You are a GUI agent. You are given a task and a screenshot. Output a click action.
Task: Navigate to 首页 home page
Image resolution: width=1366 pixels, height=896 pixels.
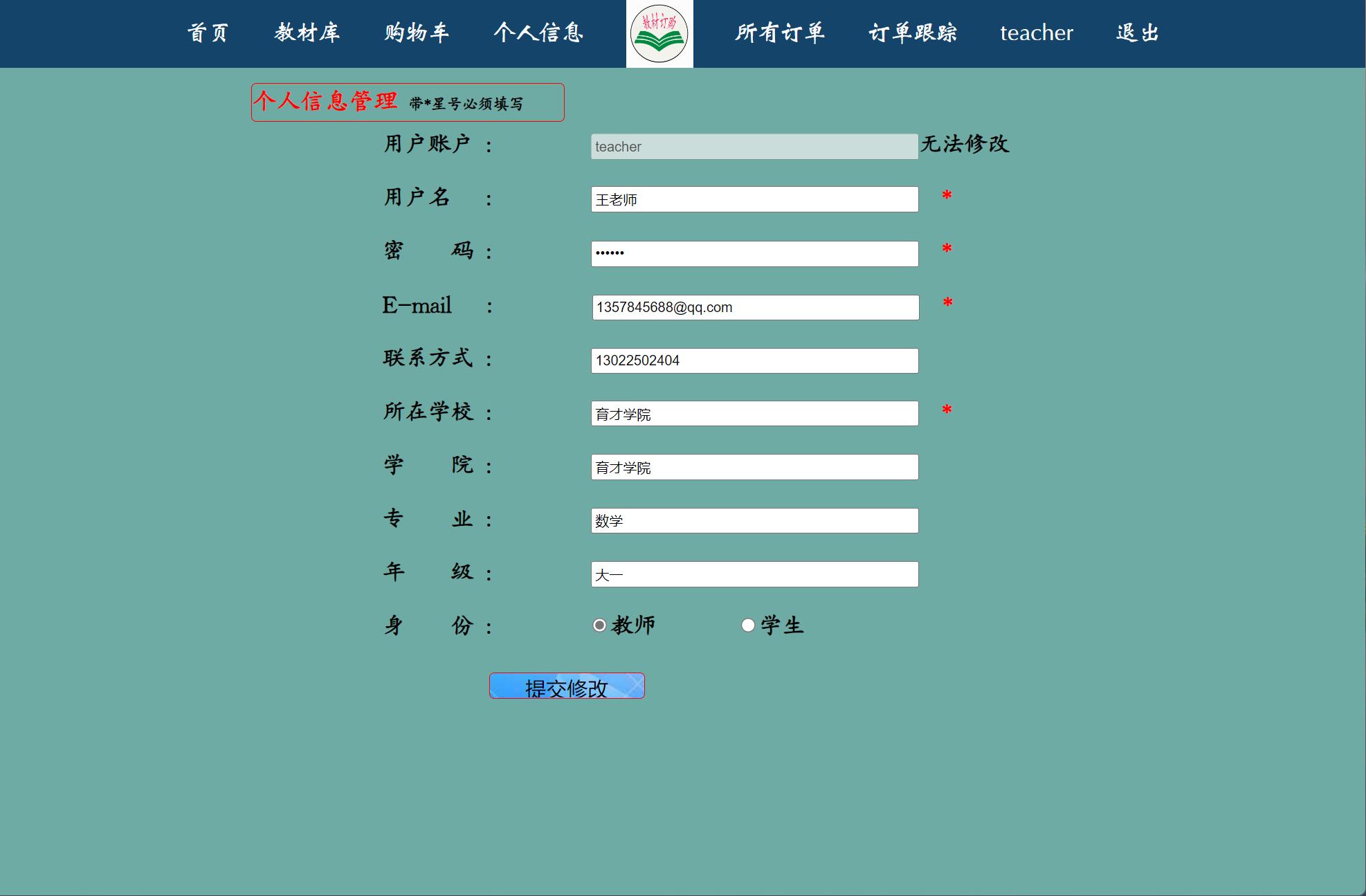[x=208, y=33]
